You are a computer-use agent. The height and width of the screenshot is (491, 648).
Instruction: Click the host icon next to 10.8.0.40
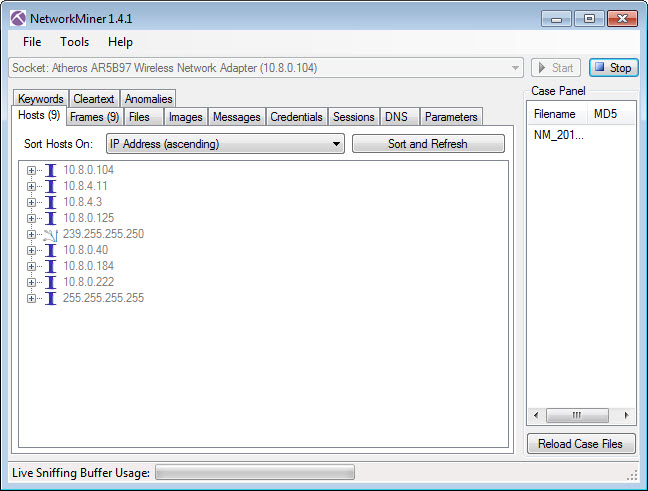[x=51, y=250]
